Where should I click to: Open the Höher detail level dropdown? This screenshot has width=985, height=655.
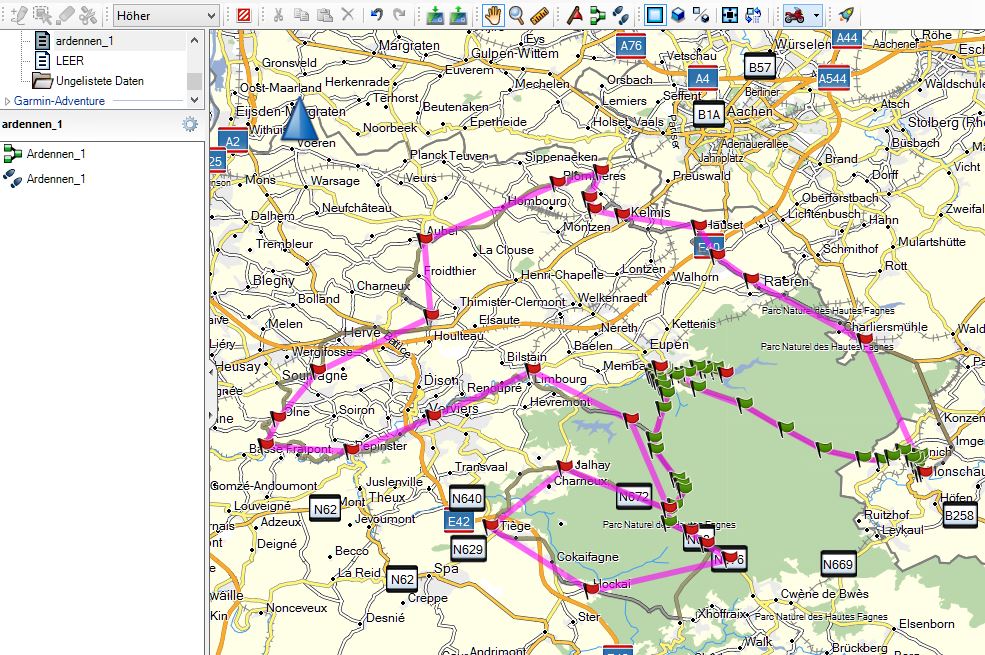coord(210,15)
